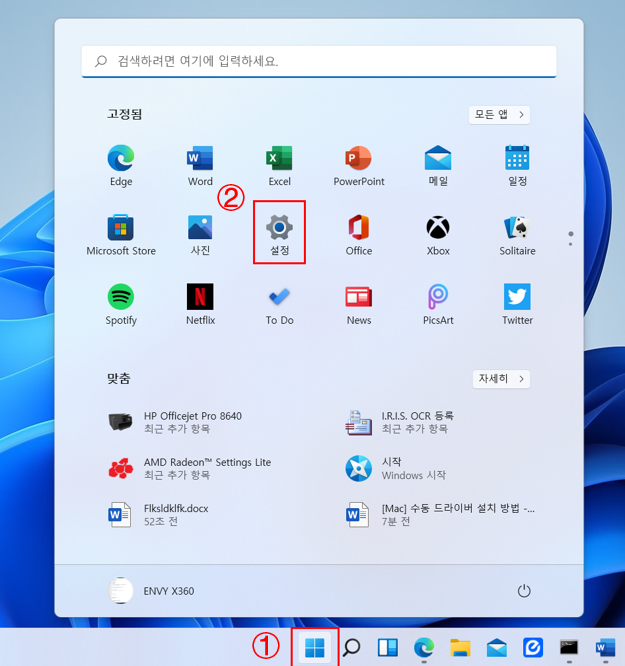This screenshot has width=625, height=666.
Task: Open I.R.I.S. OCR 등록 item
Action: [399, 422]
